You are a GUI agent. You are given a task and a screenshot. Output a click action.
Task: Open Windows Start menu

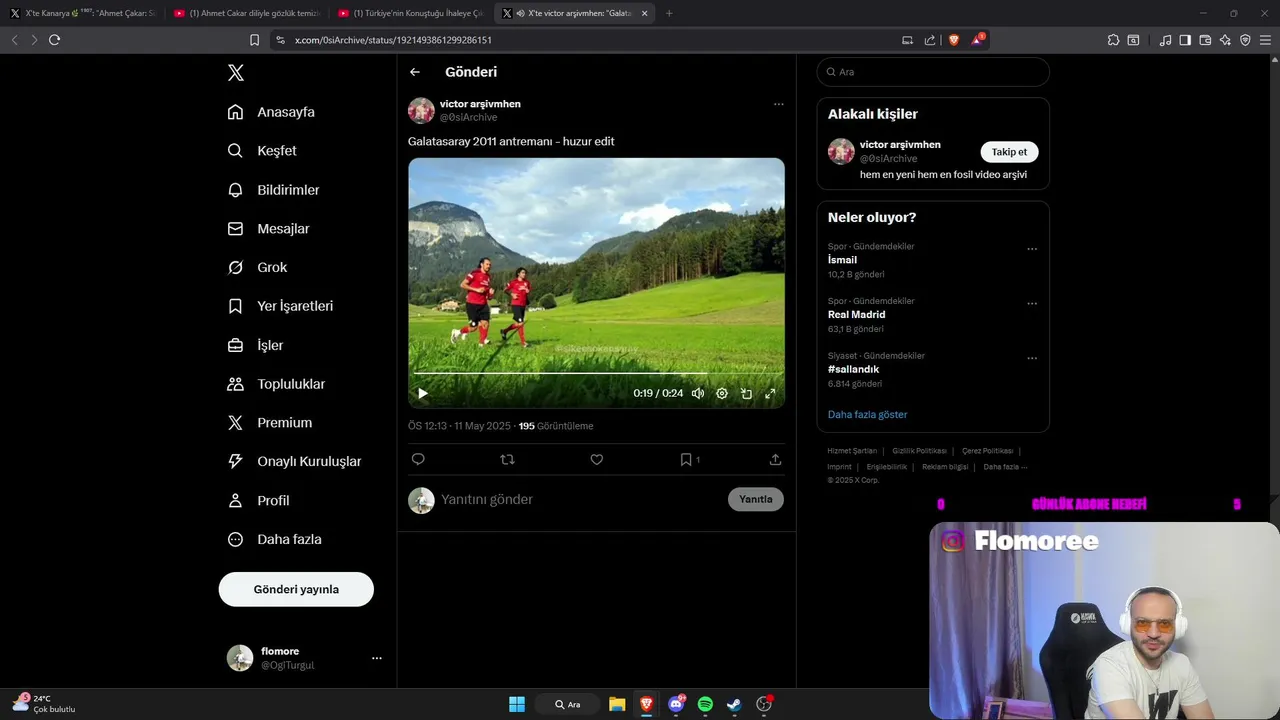(517, 704)
